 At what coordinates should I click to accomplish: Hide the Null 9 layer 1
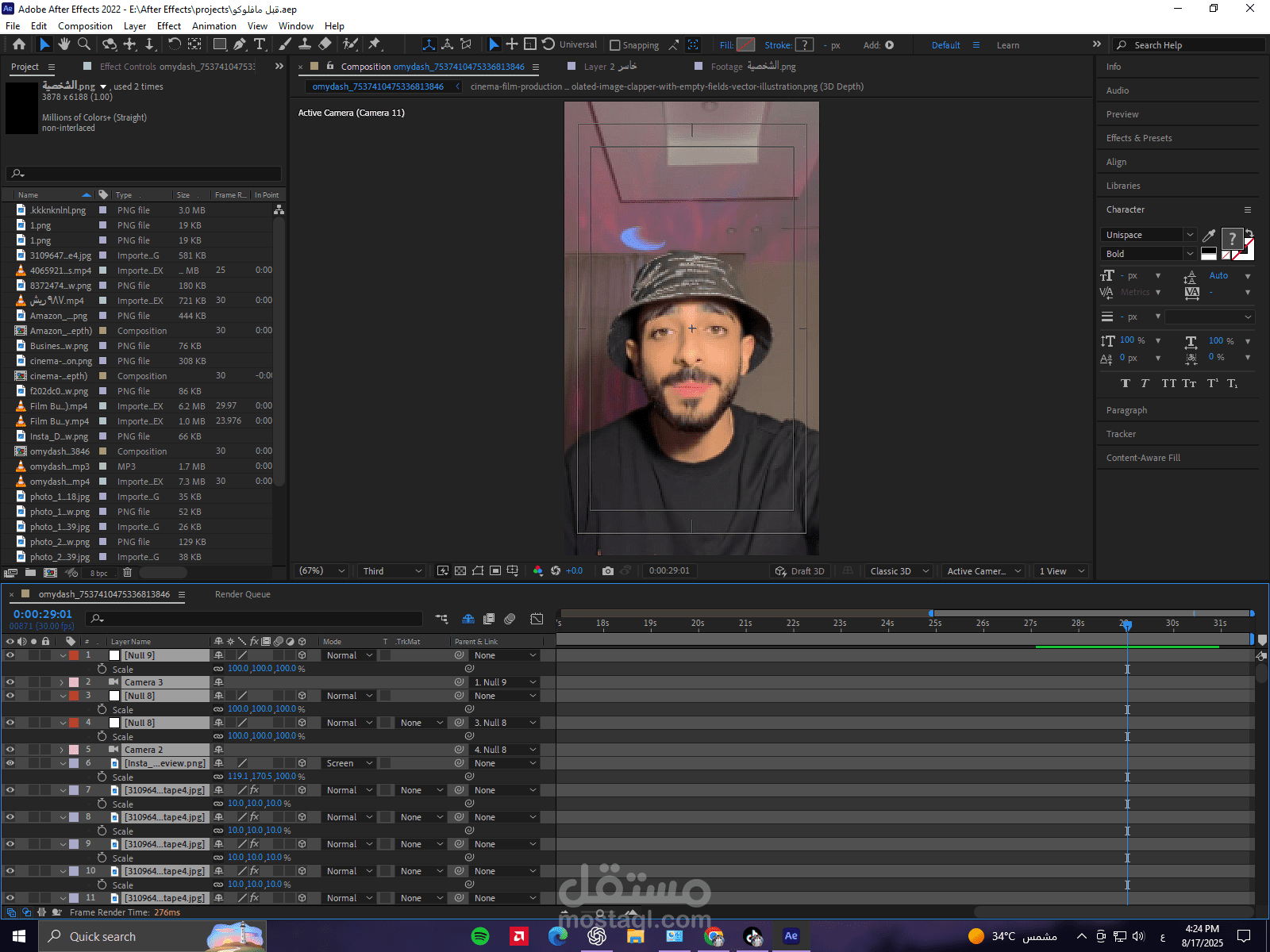[10, 655]
